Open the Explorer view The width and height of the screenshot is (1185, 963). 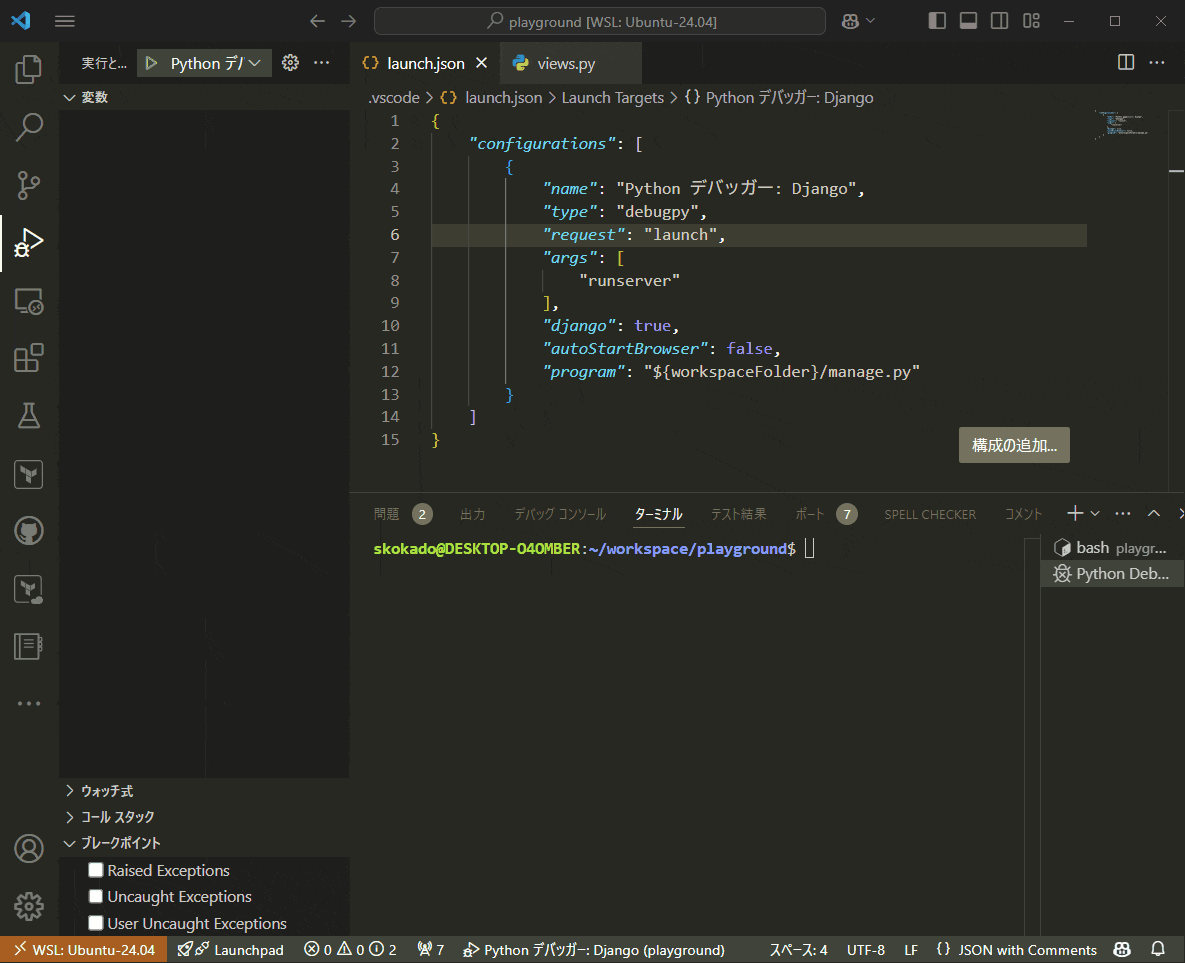[x=28, y=68]
